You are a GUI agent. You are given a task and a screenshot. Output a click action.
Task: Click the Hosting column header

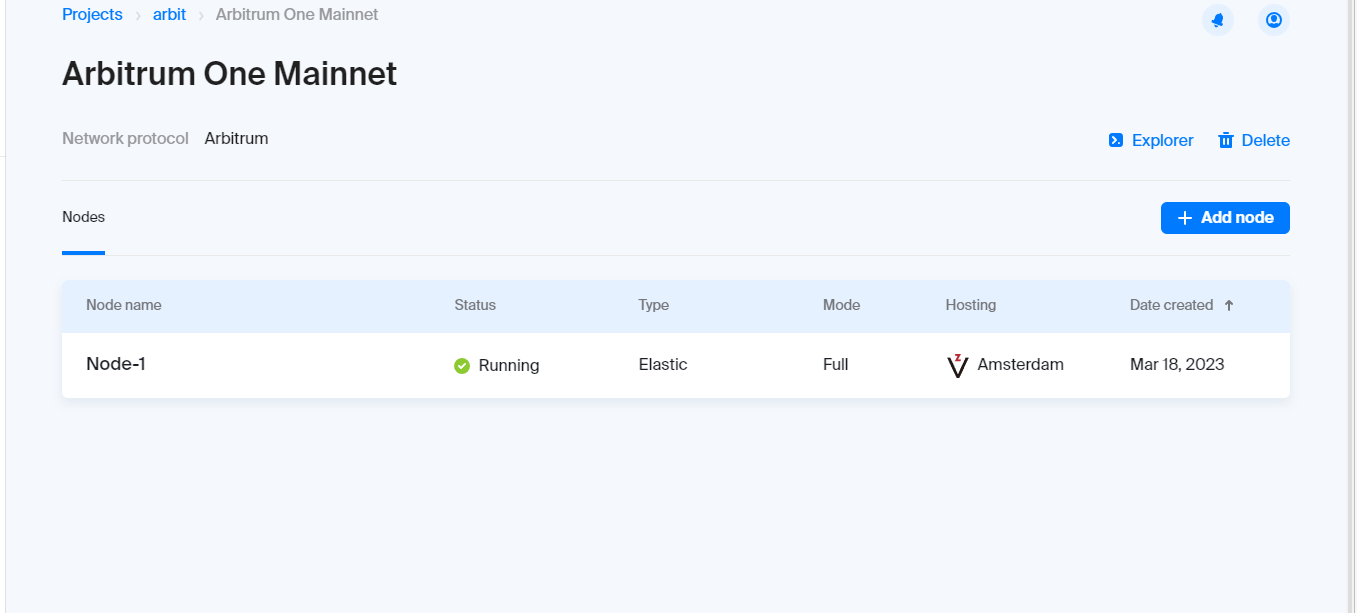point(971,305)
